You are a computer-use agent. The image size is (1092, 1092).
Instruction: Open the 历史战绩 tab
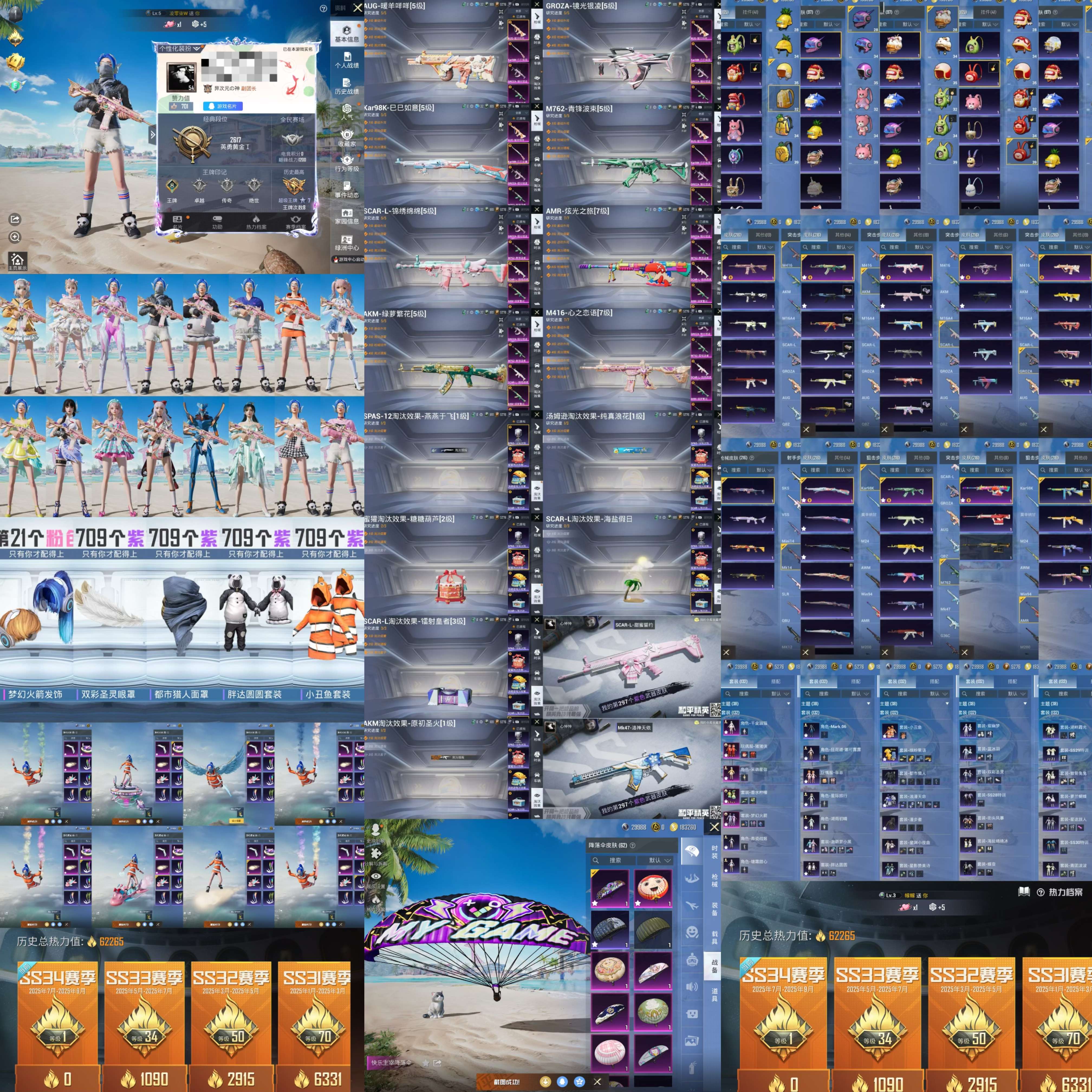pyautogui.click(x=347, y=86)
